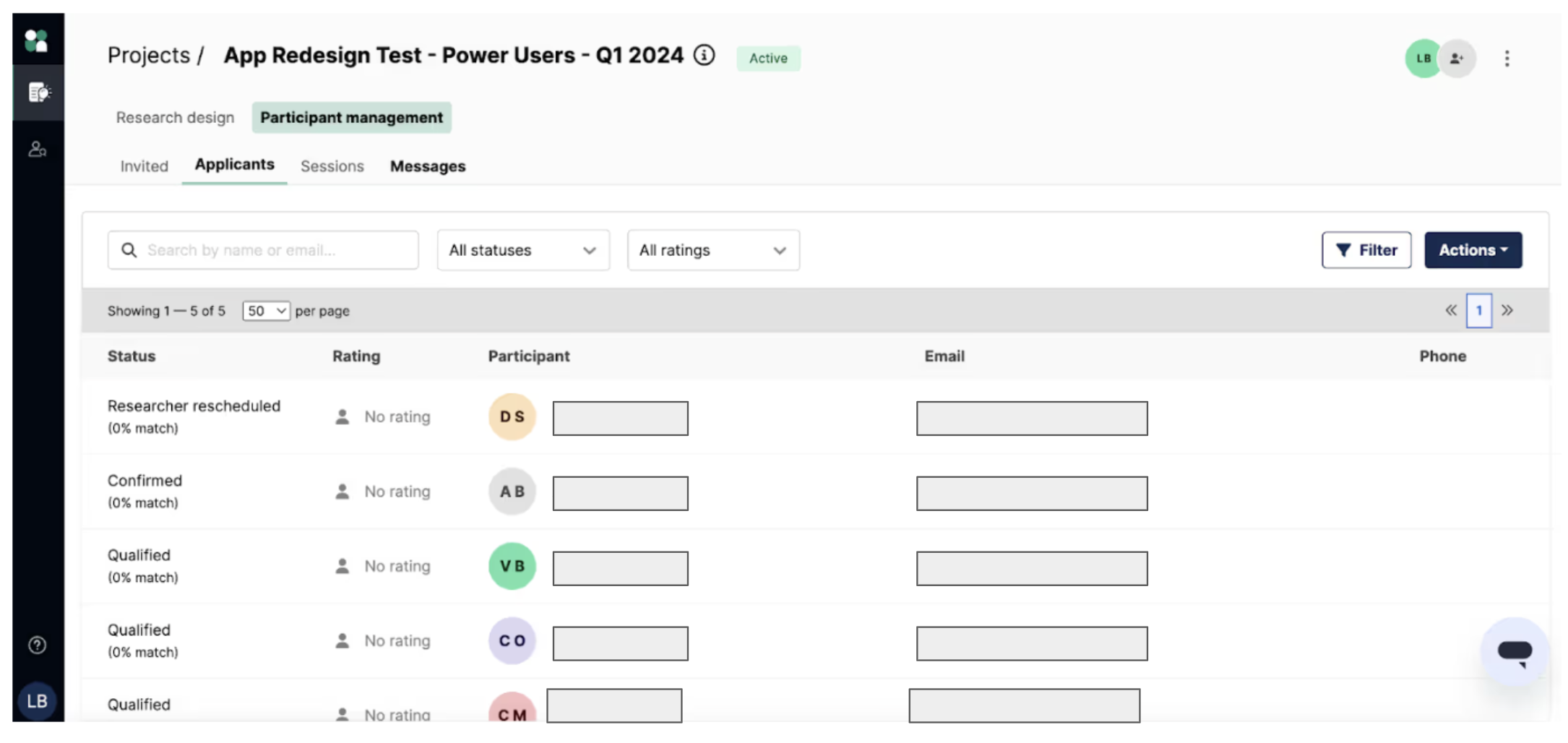
Task: Click the AB participant avatar
Action: coord(512,491)
